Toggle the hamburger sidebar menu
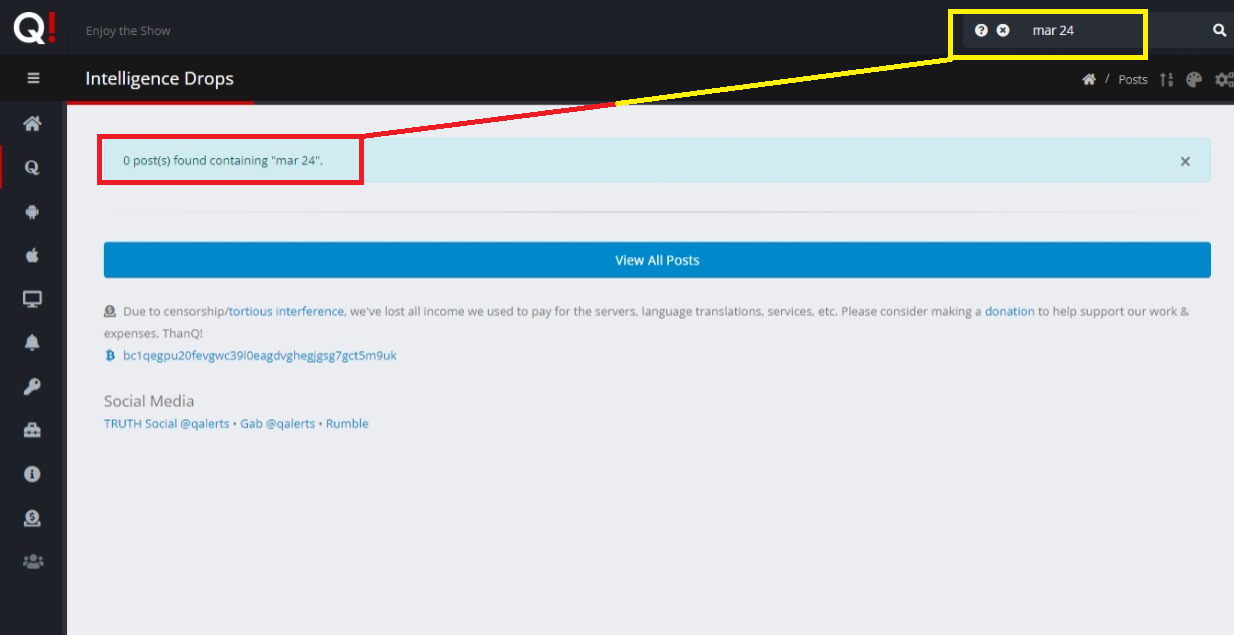 33,78
